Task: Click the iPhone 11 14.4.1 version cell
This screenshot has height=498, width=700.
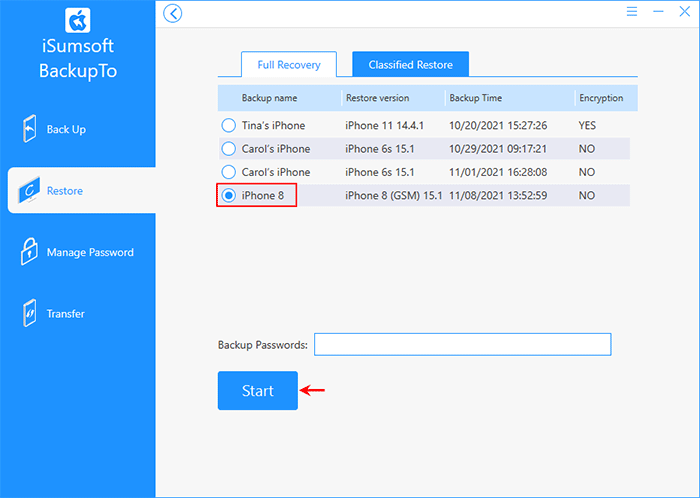Action: coord(384,125)
